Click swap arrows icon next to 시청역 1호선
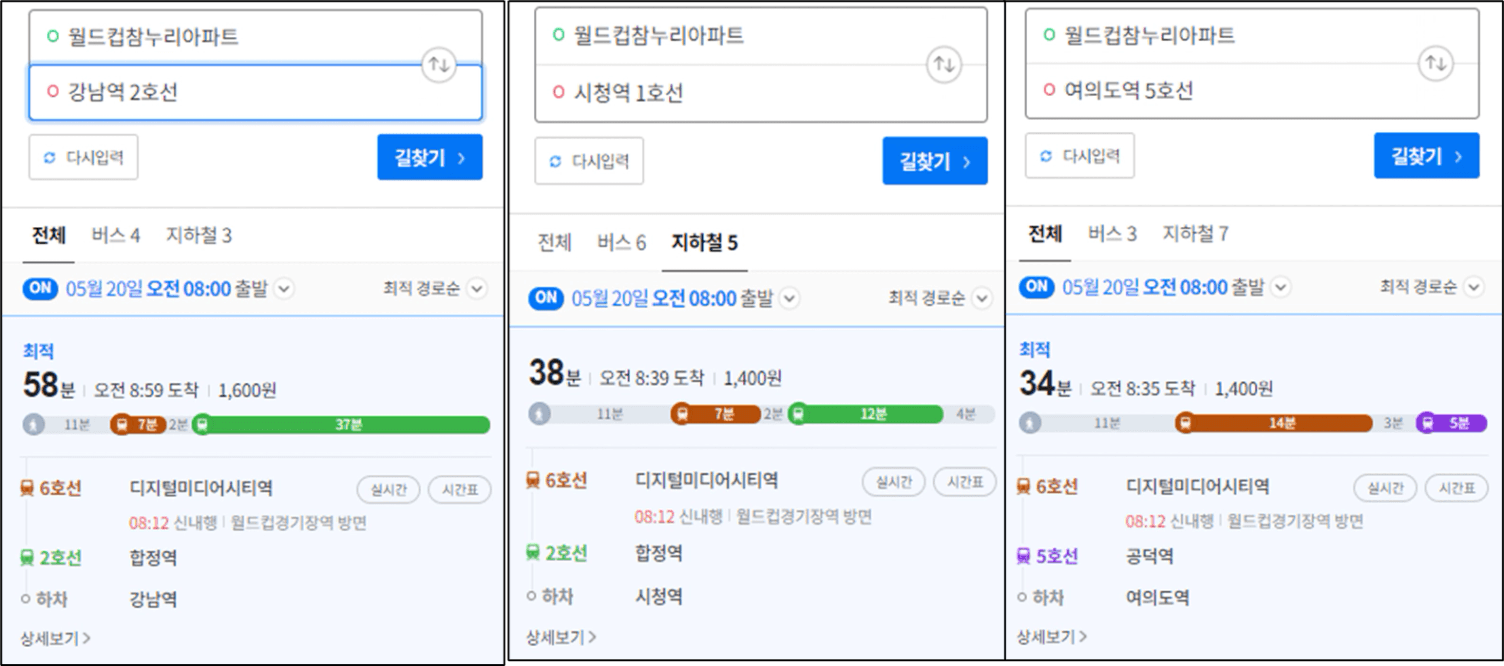The width and height of the screenshot is (1504, 666). tap(944, 64)
